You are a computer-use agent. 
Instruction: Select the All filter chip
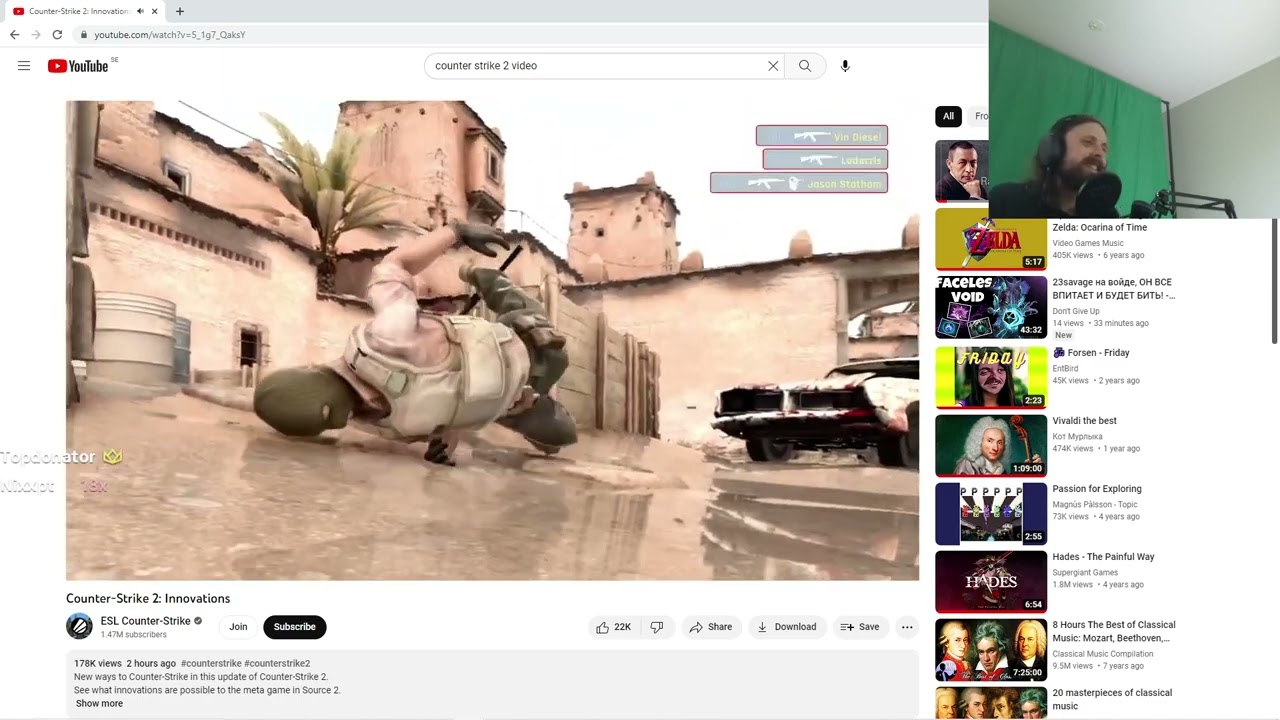(x=948, y=116)
